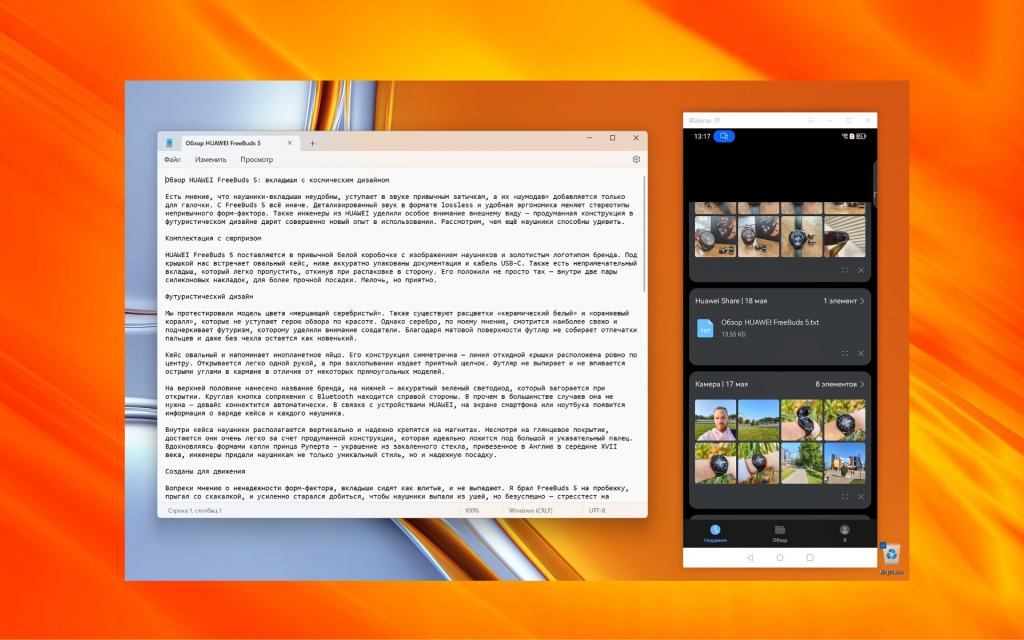Tap the phone Recents navigation square

pos(810,558)
